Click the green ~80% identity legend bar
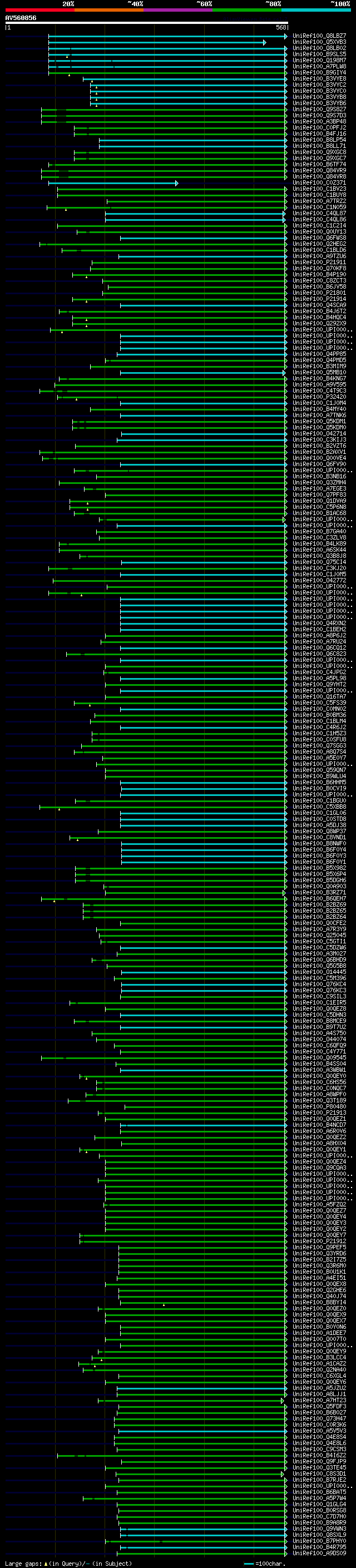 tap(247, 10)
